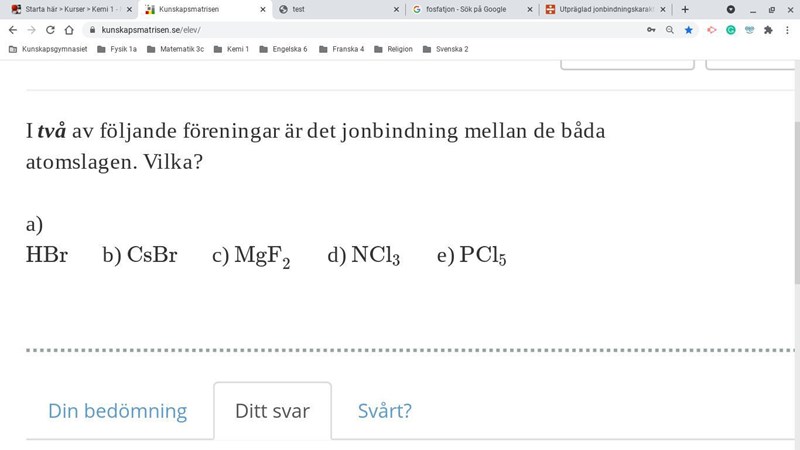Screen dimensions: 800x450
Task: Click the page's vertical scrollbar
Action: tap(796, 200)
